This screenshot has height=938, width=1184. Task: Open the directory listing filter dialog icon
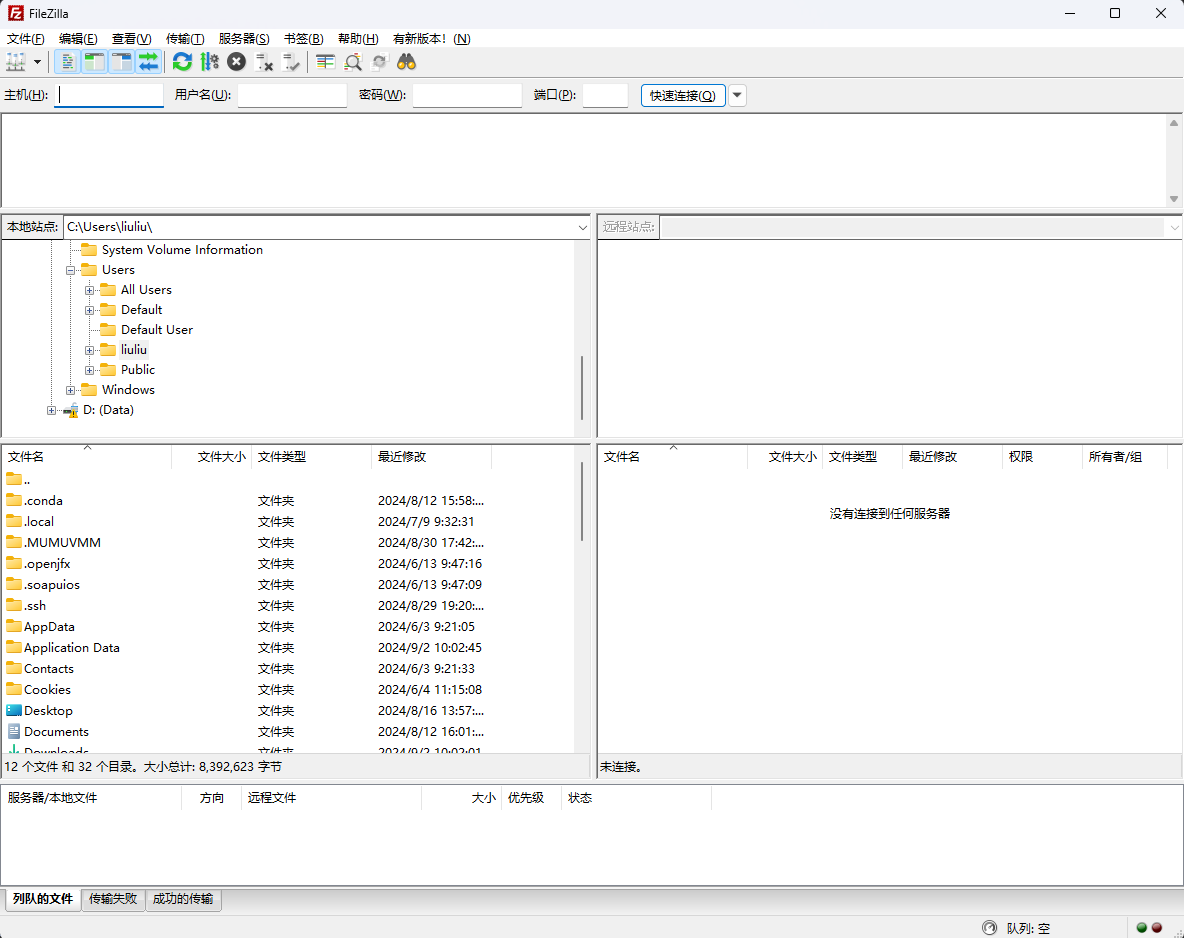325,62
